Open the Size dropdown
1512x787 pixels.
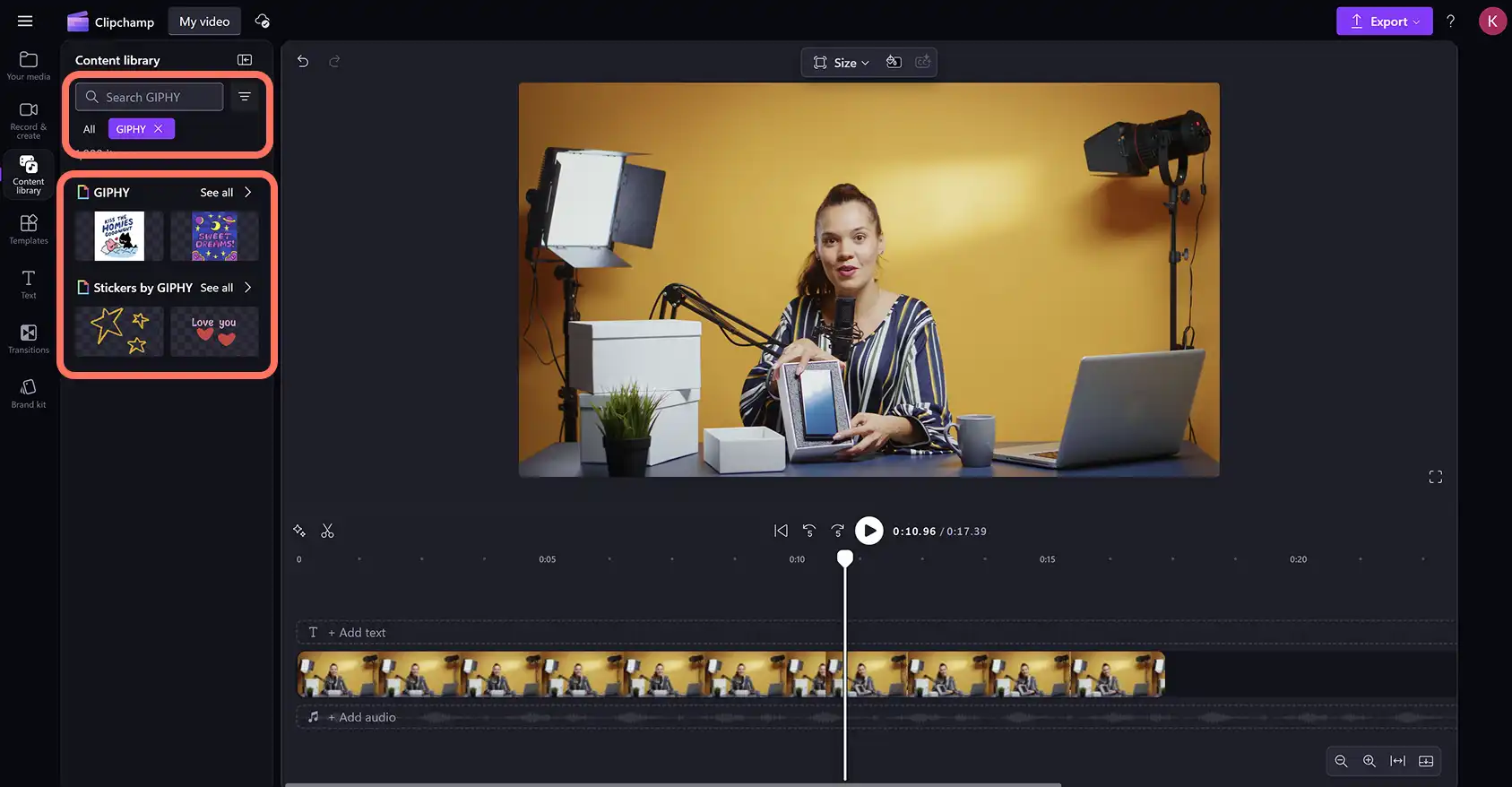(841, 62)
